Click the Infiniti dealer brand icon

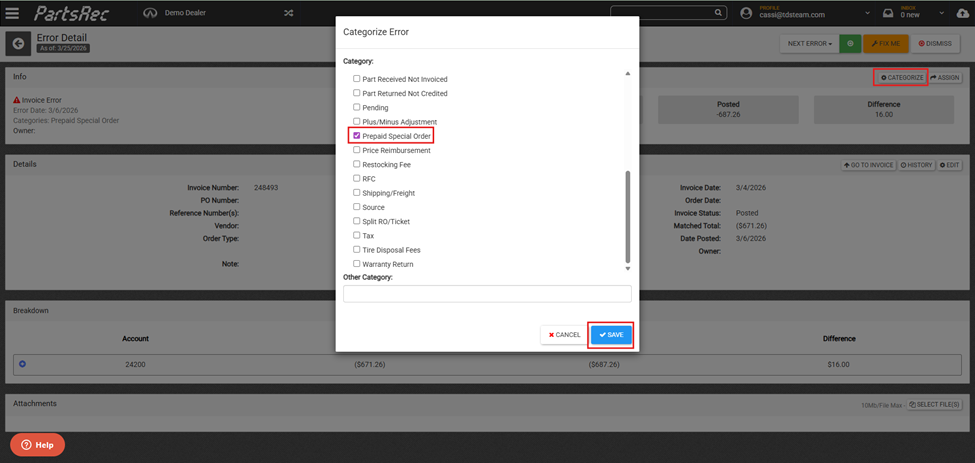(x=150, y=13)
